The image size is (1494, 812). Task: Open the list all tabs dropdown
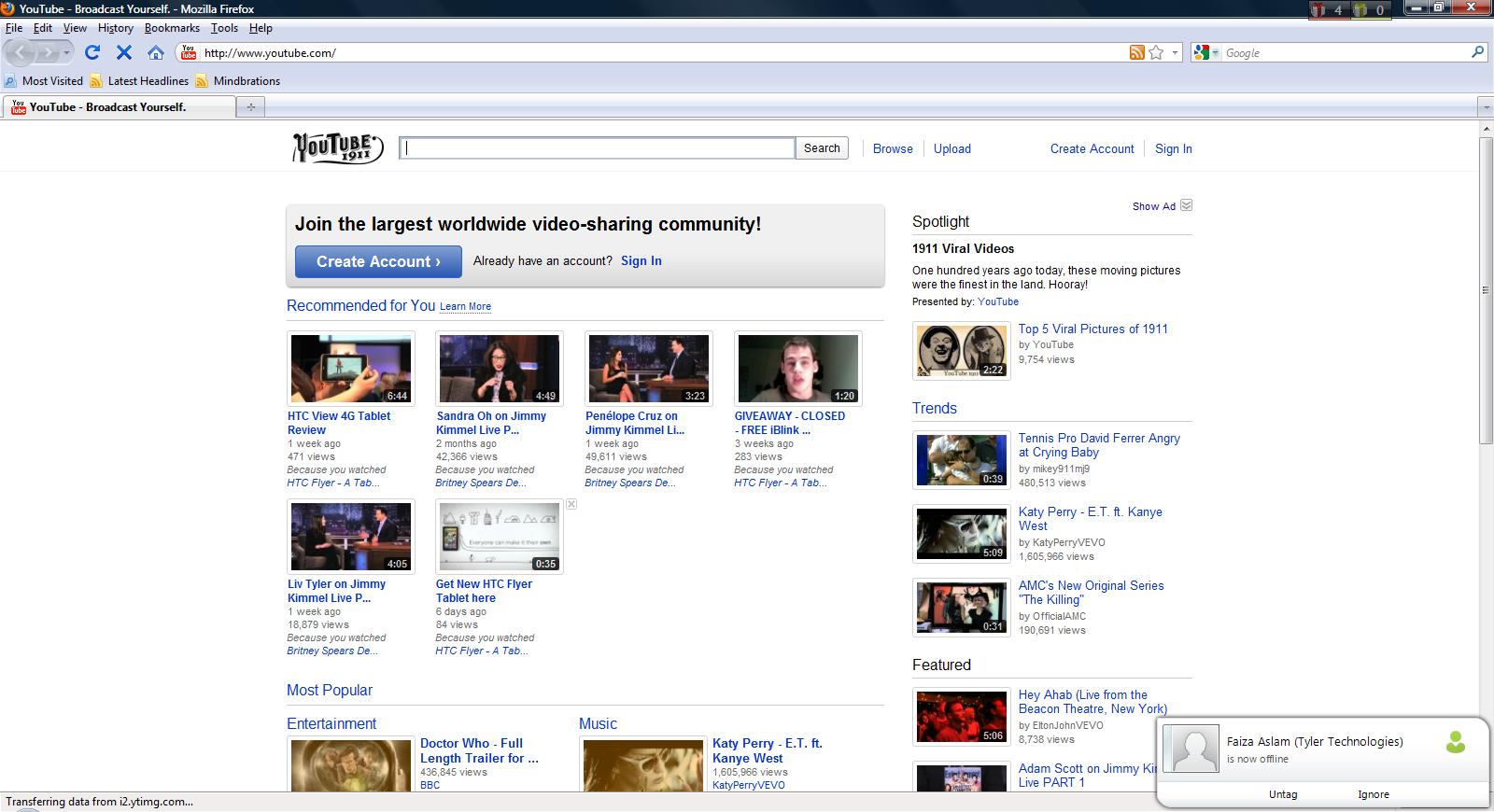(1486, 107)
